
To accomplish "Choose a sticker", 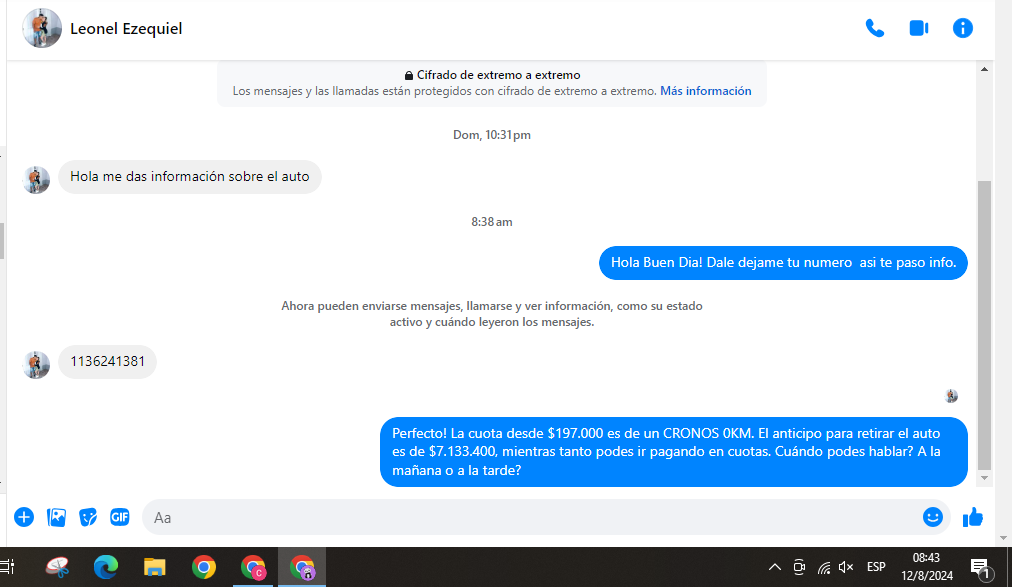I will (x=88, y=517).
